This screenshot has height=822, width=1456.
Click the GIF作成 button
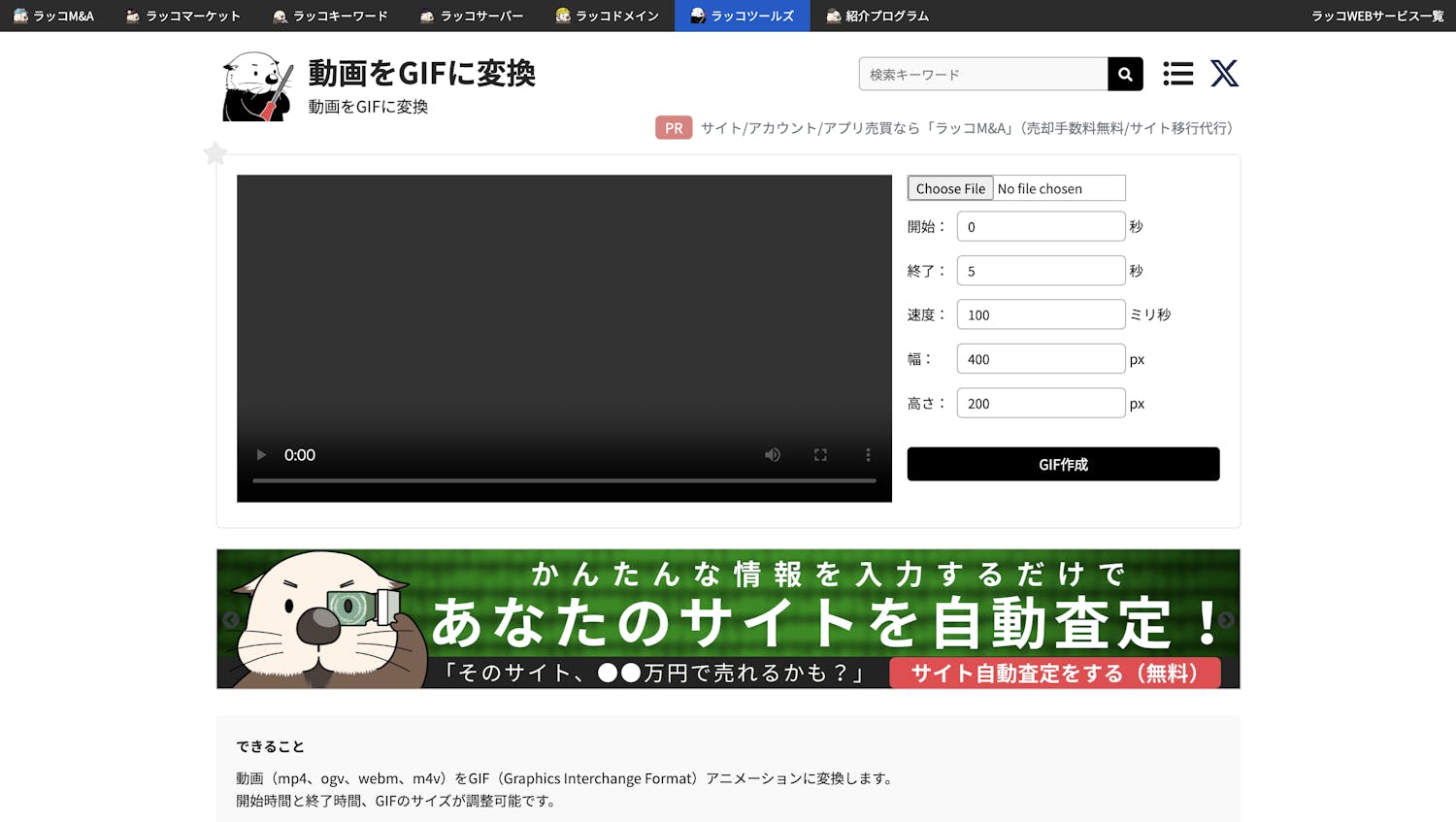tap(1063, 464)
